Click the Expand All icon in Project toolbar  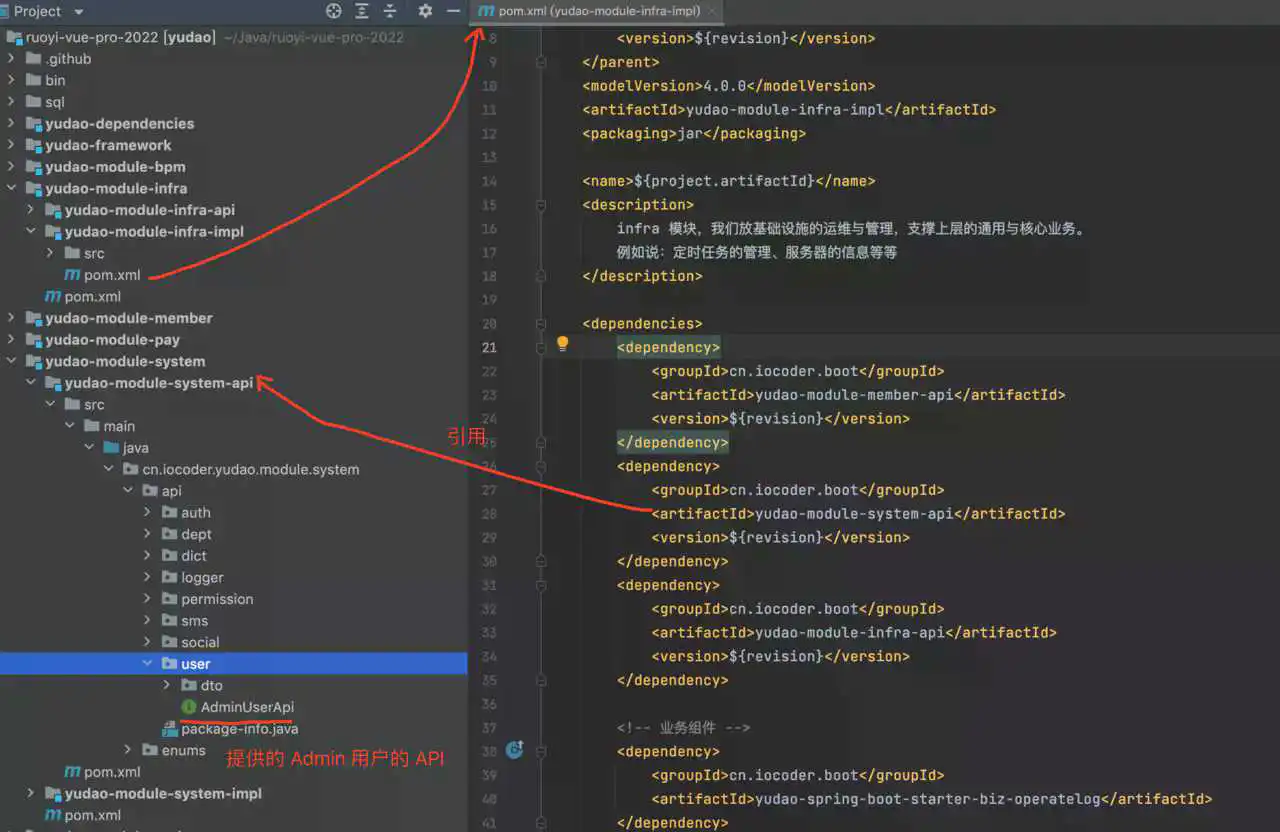pyautogui.click(x=362, y=11)
